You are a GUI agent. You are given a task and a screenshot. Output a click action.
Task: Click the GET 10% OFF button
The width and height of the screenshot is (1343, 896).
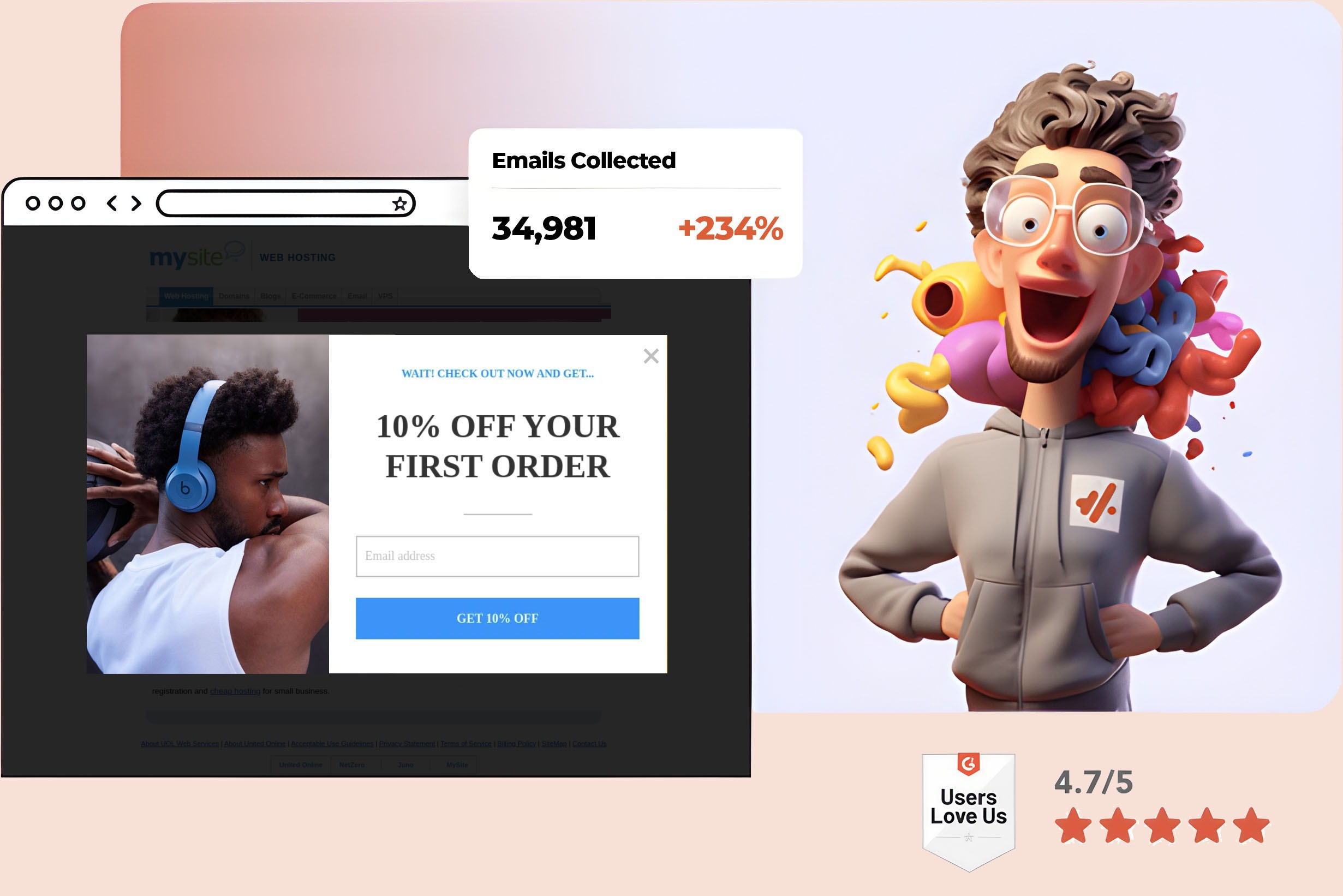497,617
